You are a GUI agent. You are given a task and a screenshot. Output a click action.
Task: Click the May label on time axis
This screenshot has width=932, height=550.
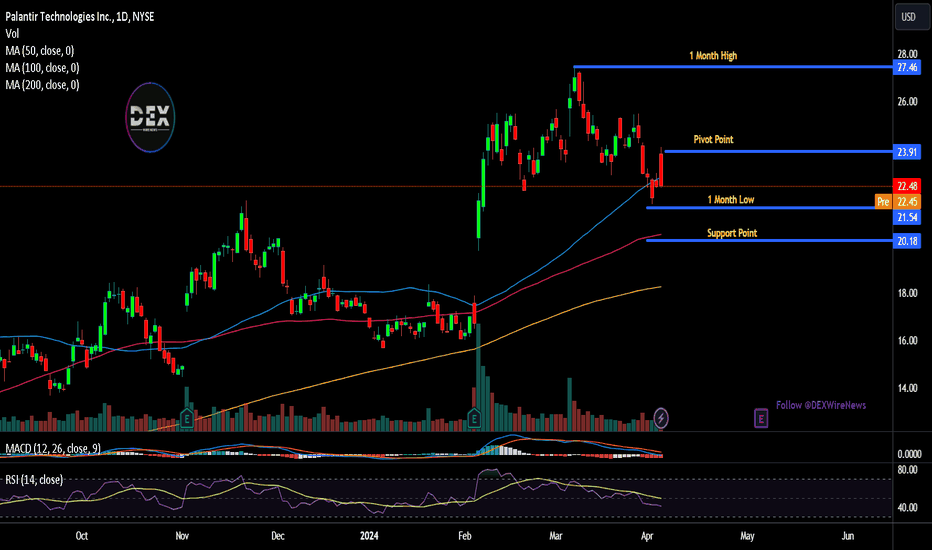pyautogui.click(x=747, y=536)
